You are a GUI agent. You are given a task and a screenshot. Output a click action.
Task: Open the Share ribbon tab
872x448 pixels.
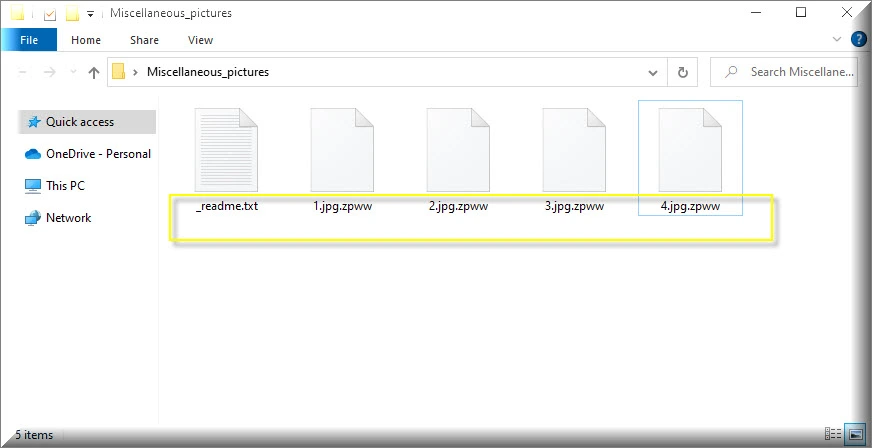click(144, 40)
